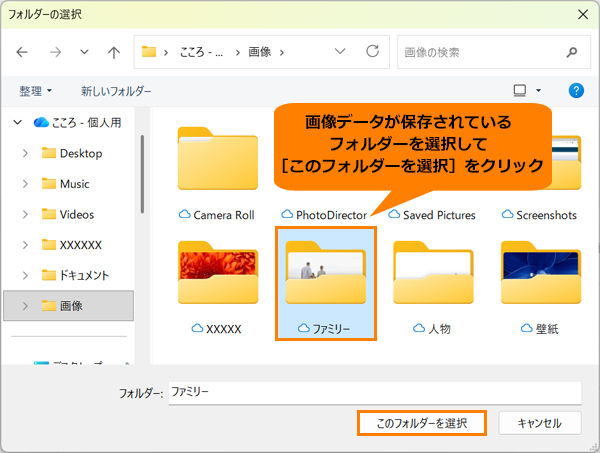The width and height of the screenshot is (600, 453).
Task: Click 新しいフォルダー in the toolbar
Action: pyautogui.click(x=116, y=91)
